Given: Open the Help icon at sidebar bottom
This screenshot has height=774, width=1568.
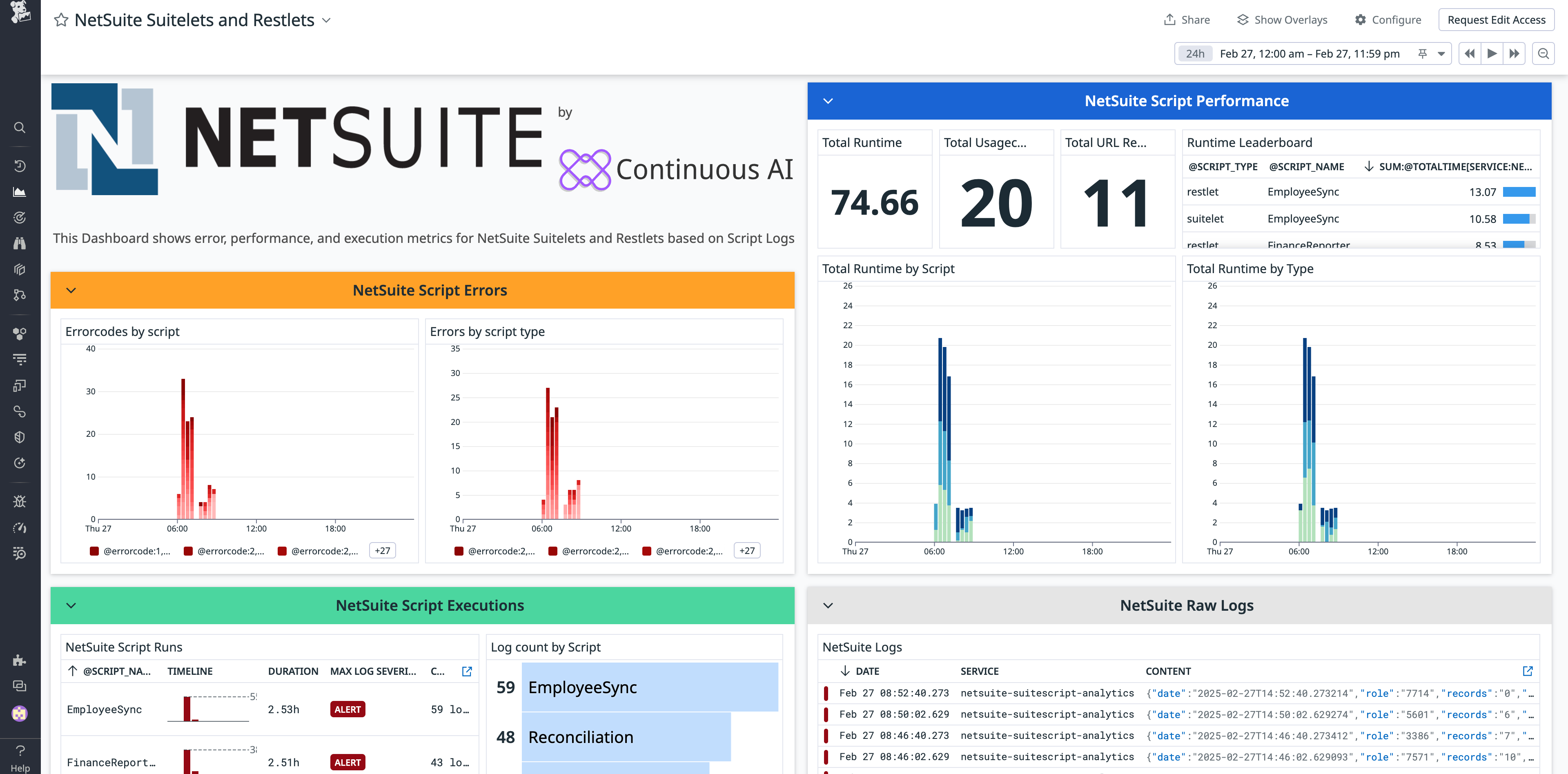Looking at the screenshot, I should 20,750.
